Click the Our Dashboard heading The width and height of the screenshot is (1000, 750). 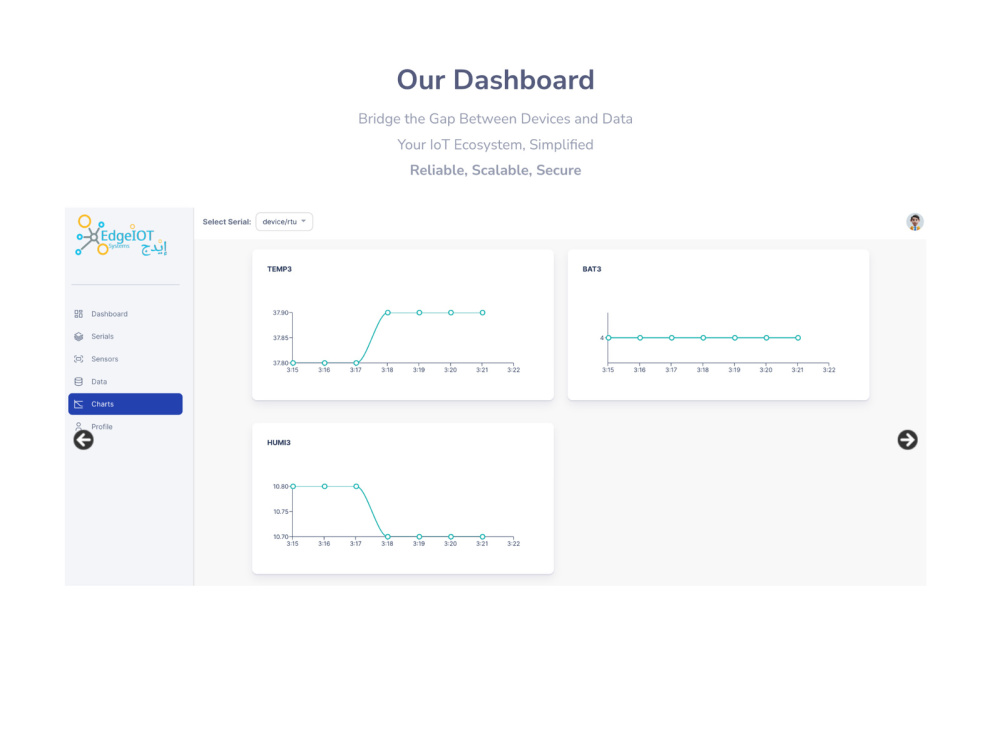496,80
